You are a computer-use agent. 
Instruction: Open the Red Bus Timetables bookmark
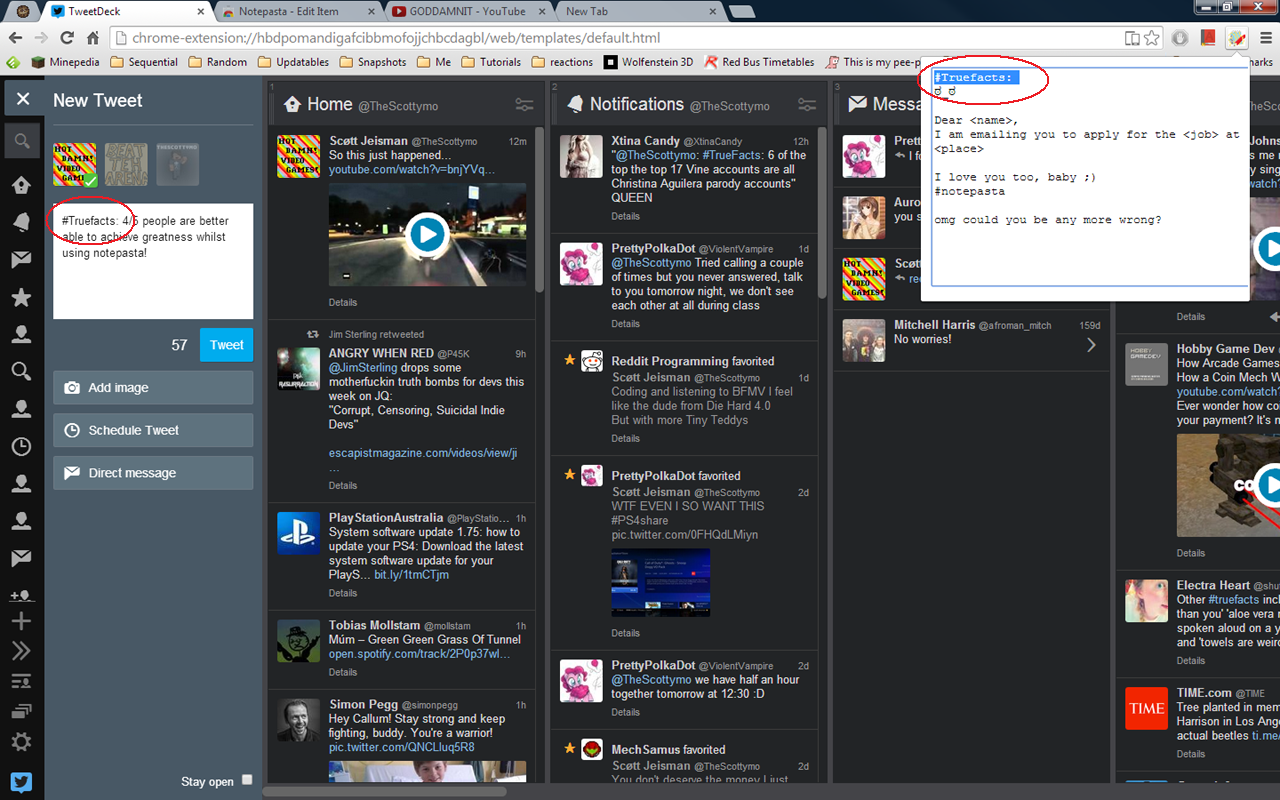(760, 62)
